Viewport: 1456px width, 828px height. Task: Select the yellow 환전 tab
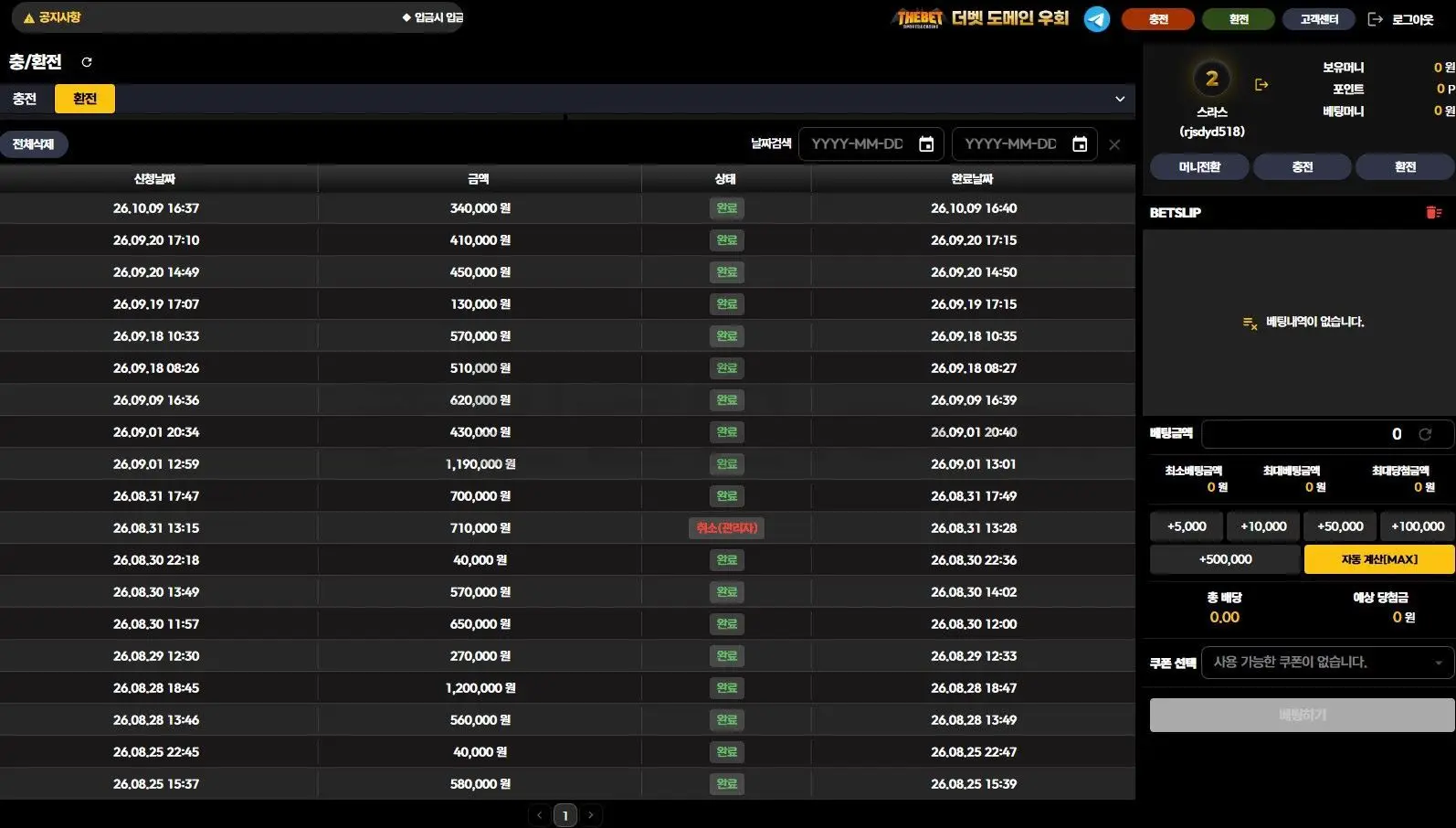(x=85, y=99)
